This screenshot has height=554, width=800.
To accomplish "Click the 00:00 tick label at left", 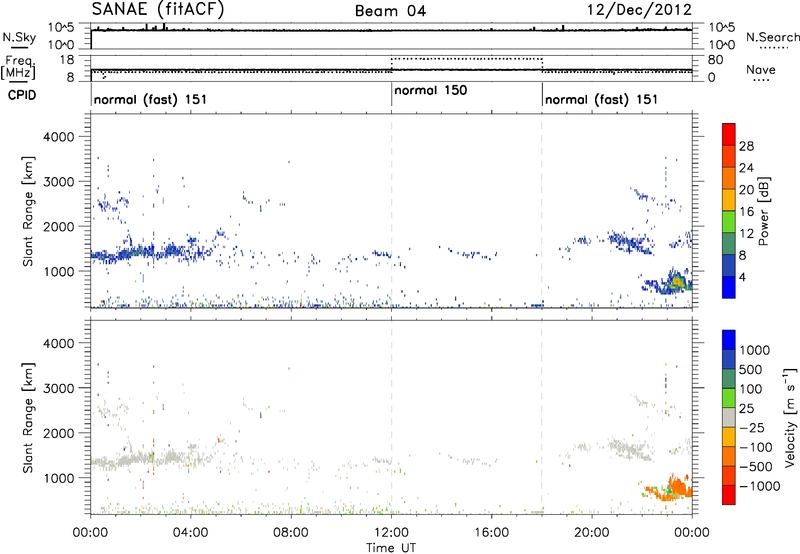I will (90, 533).
